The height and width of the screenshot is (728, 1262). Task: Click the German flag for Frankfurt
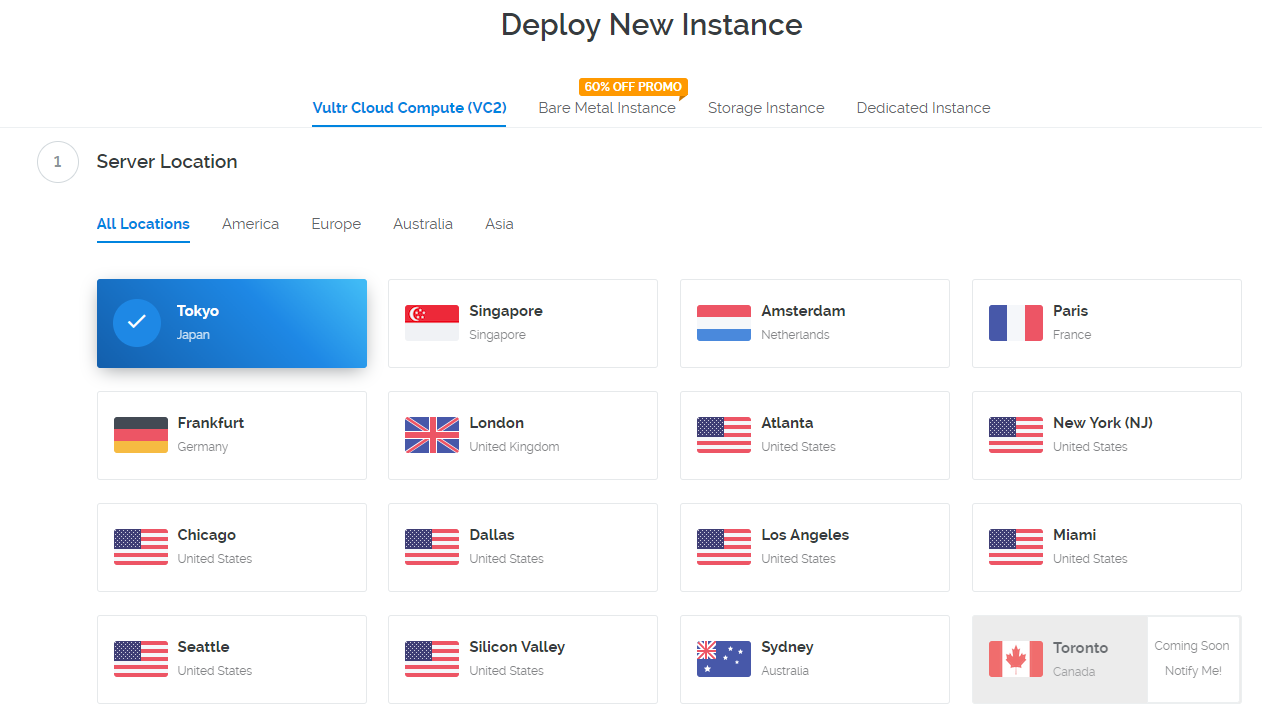click(x=141, y=435)
